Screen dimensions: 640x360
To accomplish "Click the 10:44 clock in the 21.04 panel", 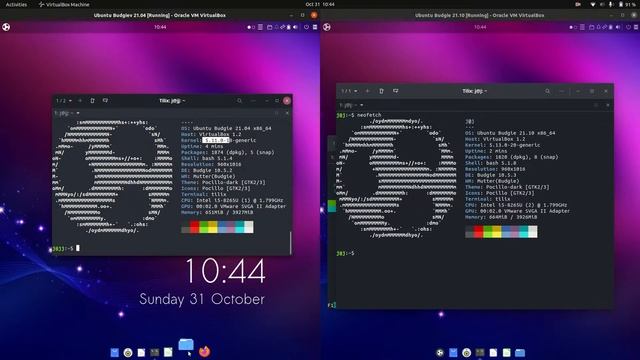I will (160, 27).
